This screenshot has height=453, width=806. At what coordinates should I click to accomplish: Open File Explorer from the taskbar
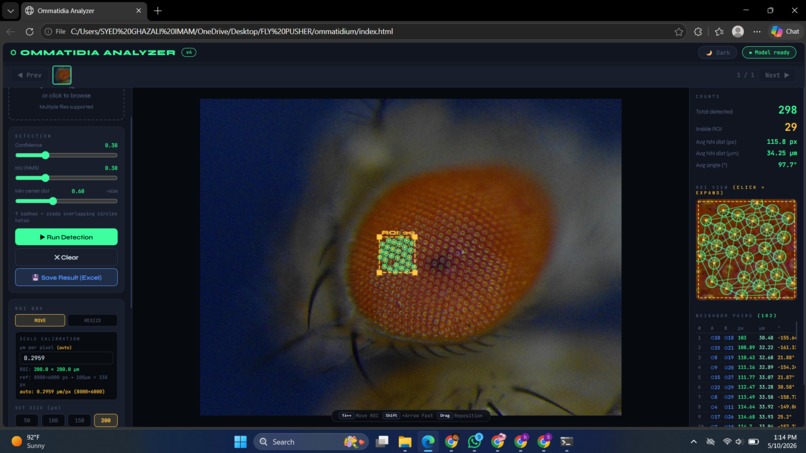[x=405, y=442]
